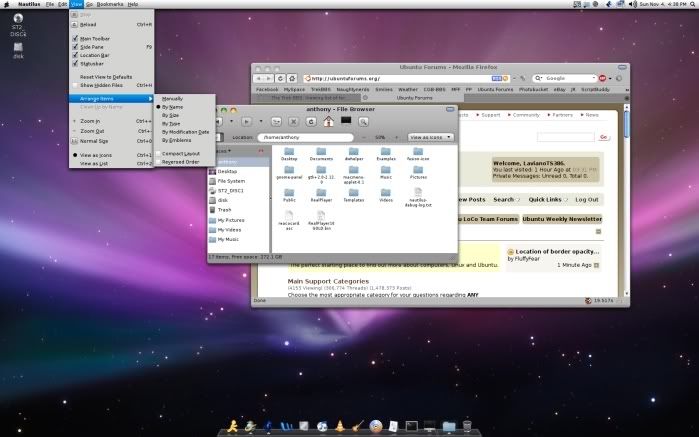Click the Trash icon in the dock
699x437 pixels.
tap(467, 426)
